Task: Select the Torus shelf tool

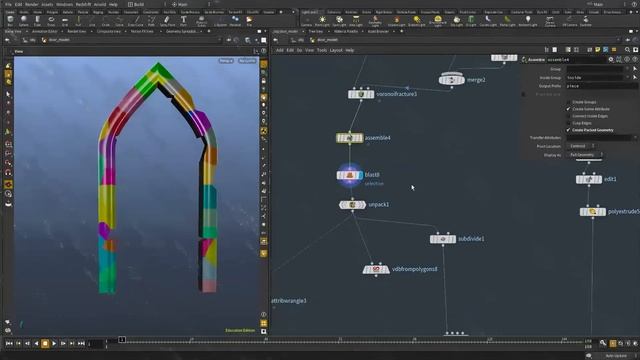Action: 51,21
